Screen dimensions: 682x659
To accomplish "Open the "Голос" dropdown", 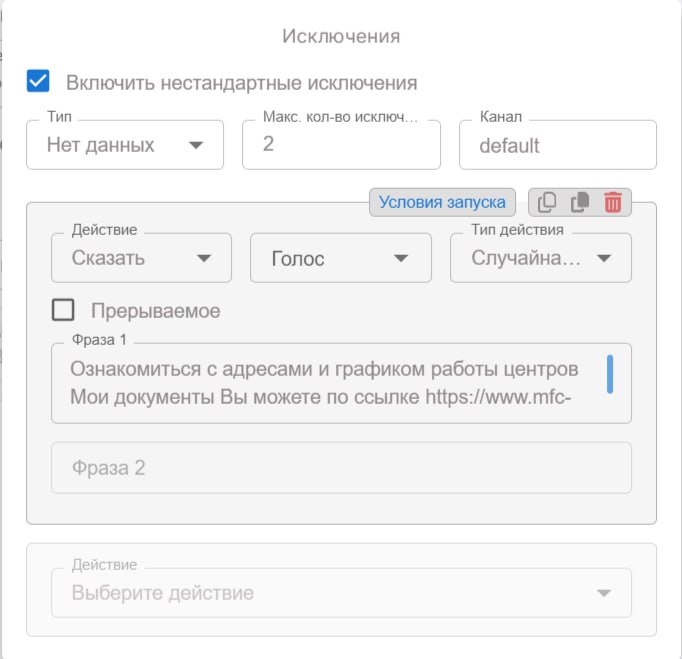I will point(340,258).
